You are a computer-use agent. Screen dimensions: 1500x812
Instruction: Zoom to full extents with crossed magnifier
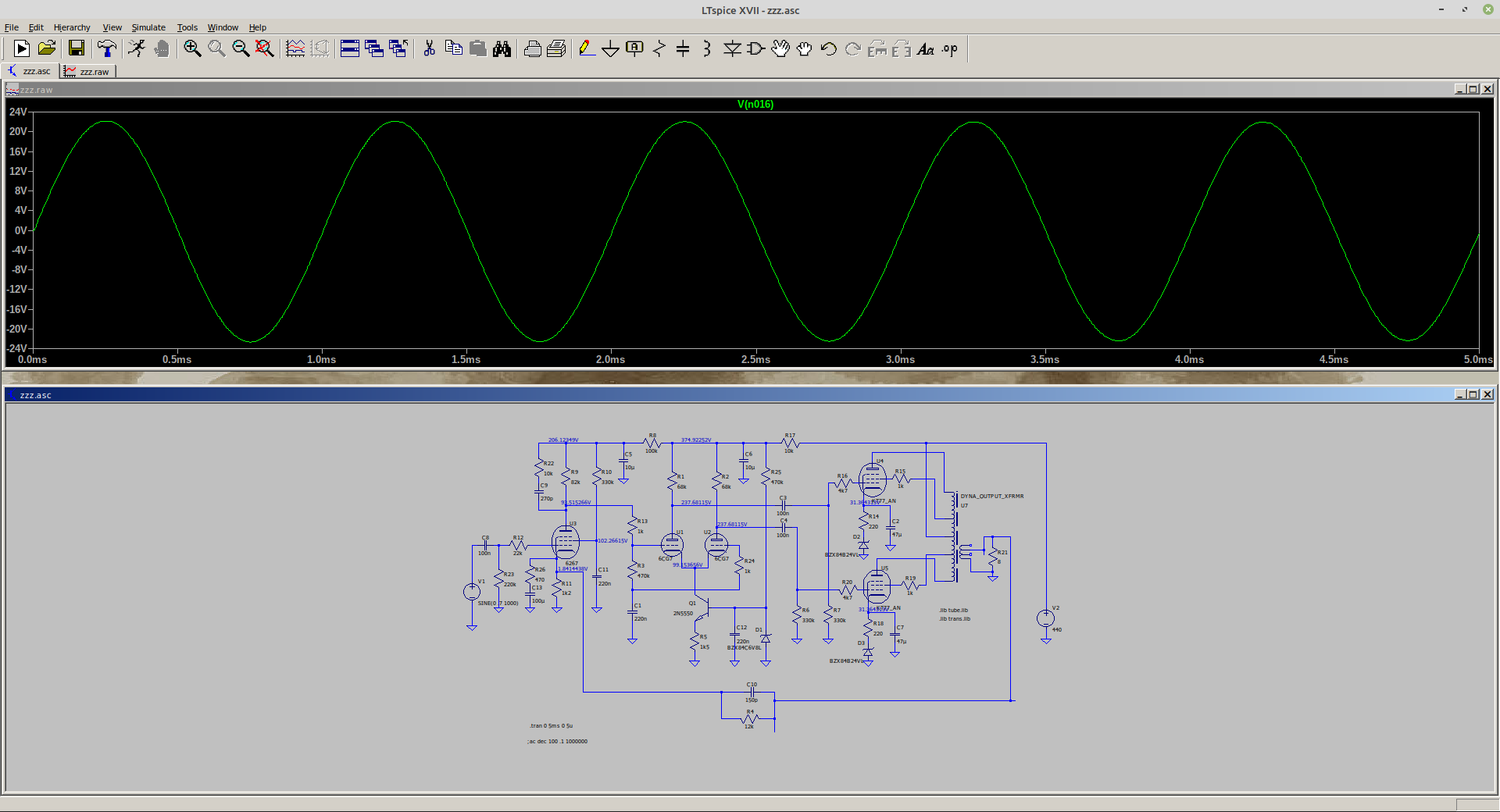(265, 49)
